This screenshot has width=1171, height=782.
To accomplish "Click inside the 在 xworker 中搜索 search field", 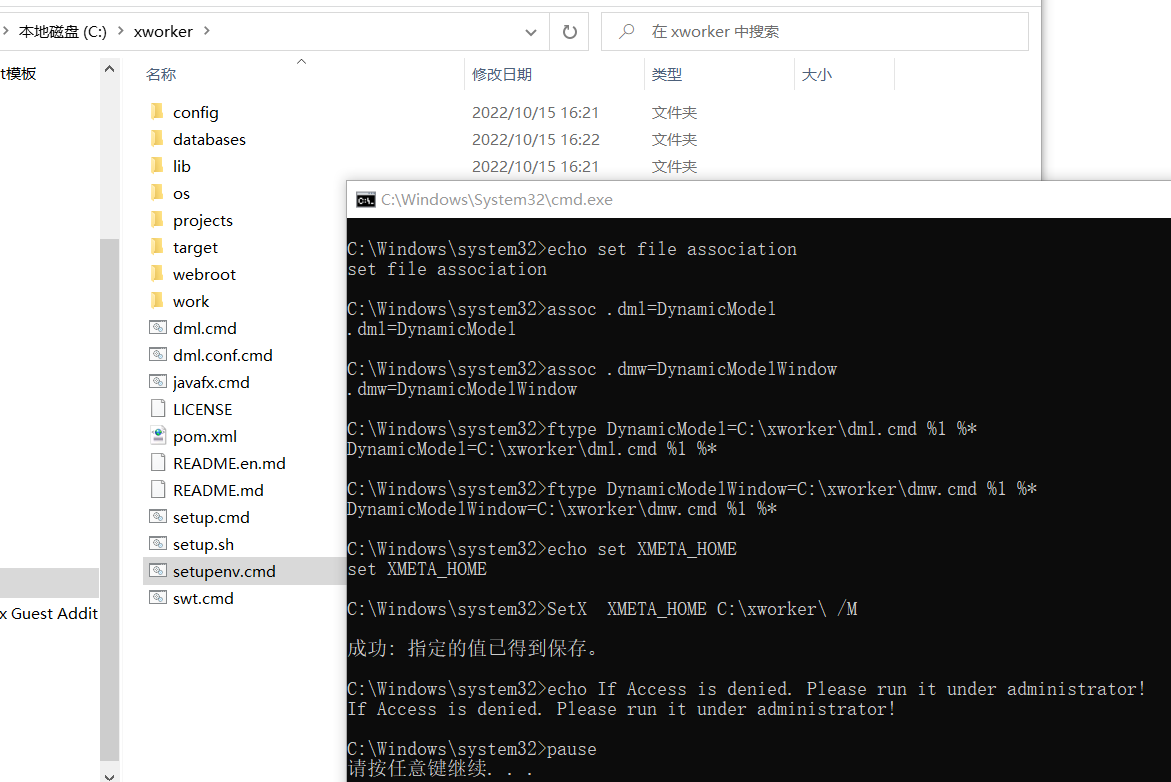I will coord(720,31).
